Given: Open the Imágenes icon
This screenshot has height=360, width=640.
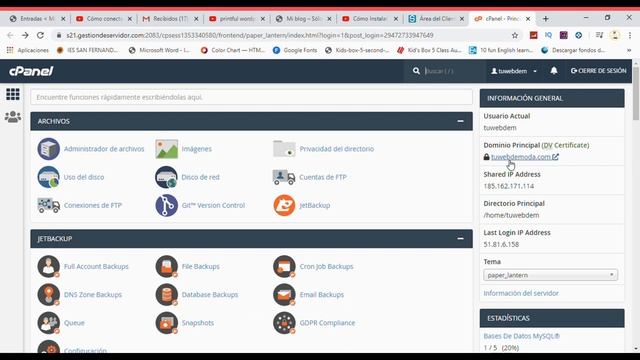Looking at the screenshot, I should pos(166,149).
